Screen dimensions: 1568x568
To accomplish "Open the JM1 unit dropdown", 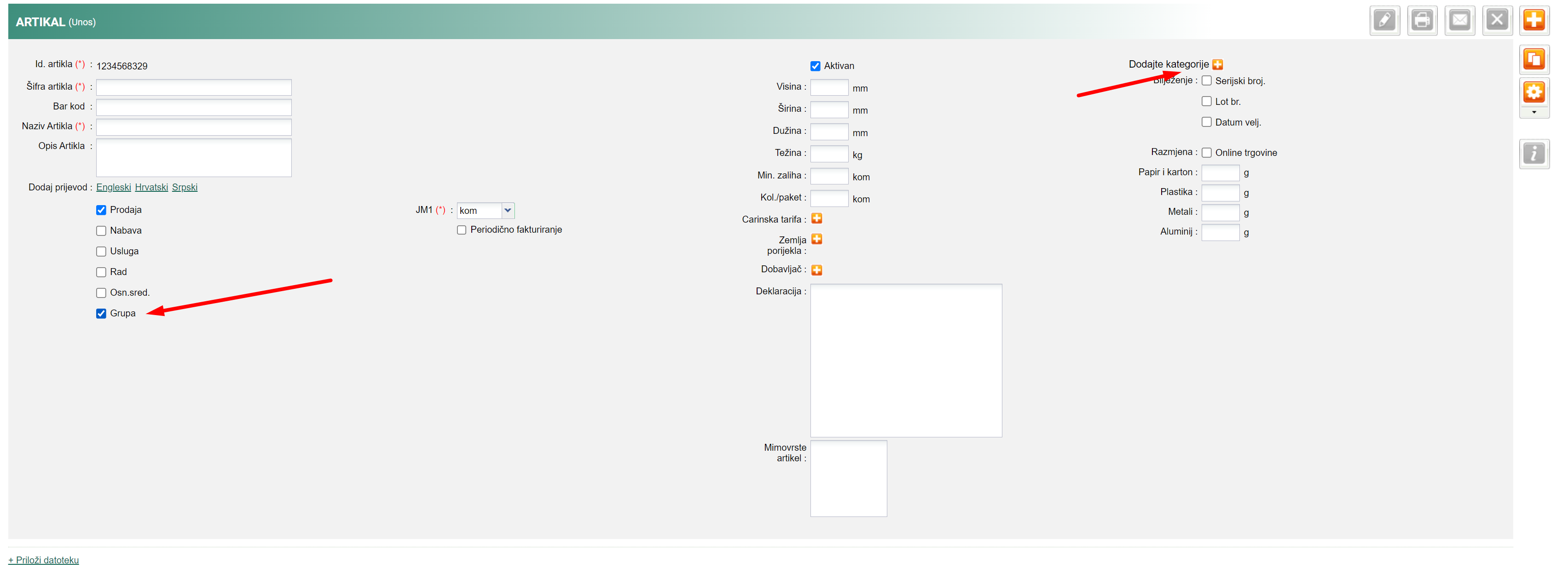I will tap(507, 211).
